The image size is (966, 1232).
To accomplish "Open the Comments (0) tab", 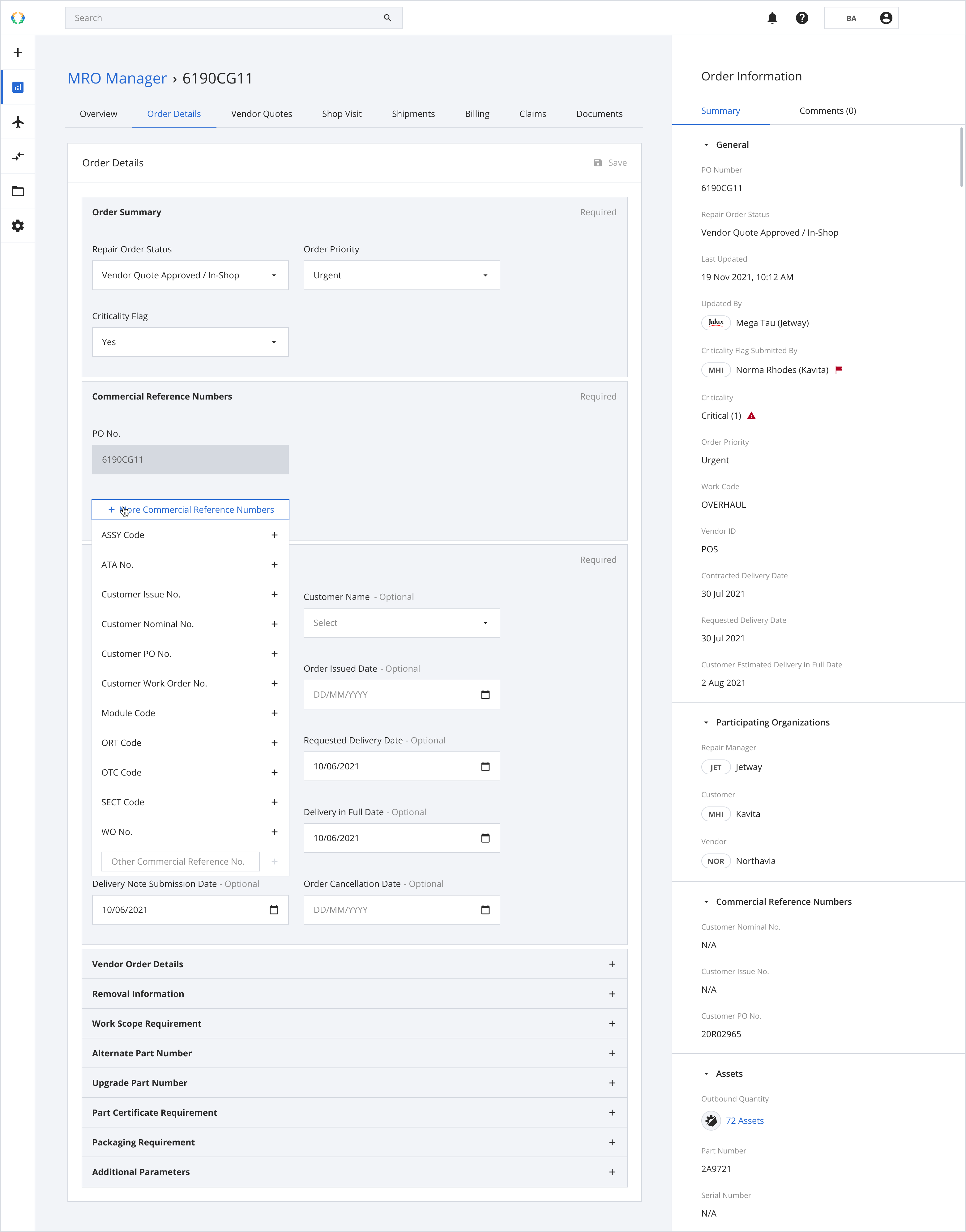I will click(827, 111).
